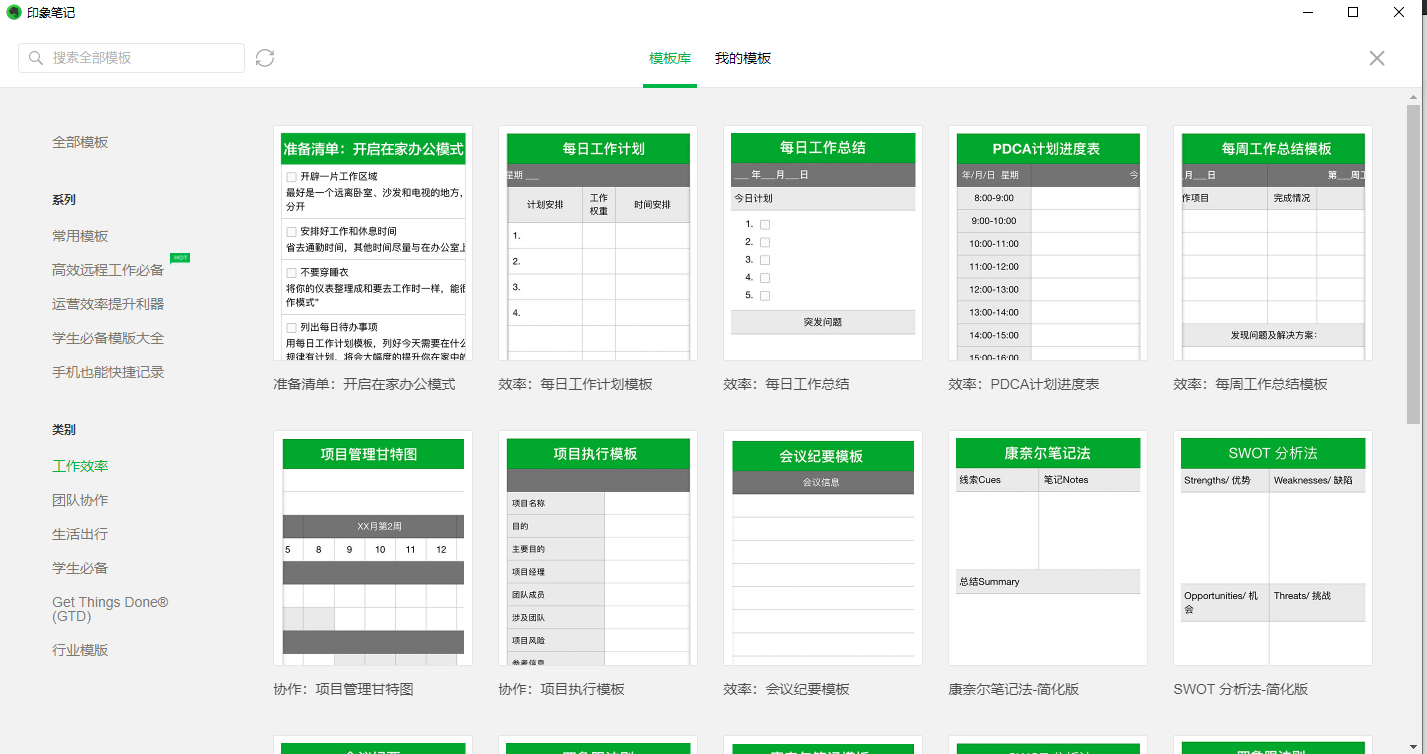This screenshot has width=1427, height=754.
Task: Open the 项目执行模板 thumbnail
Action: click(x=598, y=548)
